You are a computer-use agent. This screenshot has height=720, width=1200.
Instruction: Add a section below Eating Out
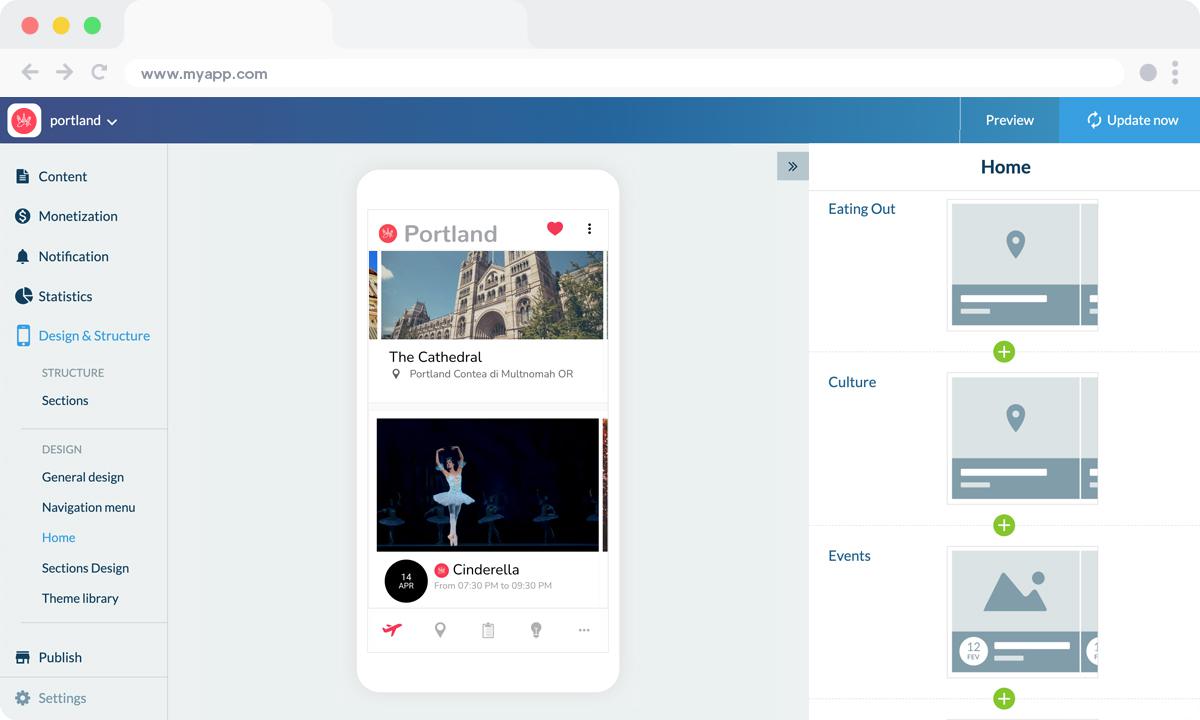[x=1004, y=352]
